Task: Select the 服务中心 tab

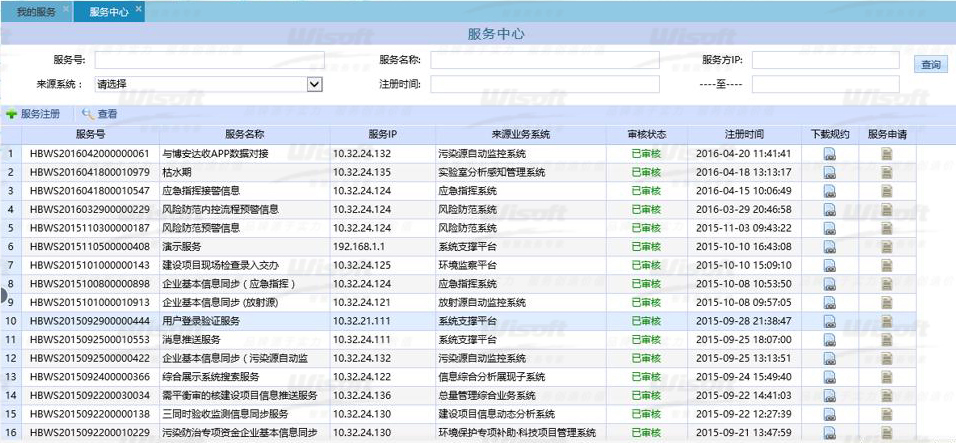Action: pos(108,12)
